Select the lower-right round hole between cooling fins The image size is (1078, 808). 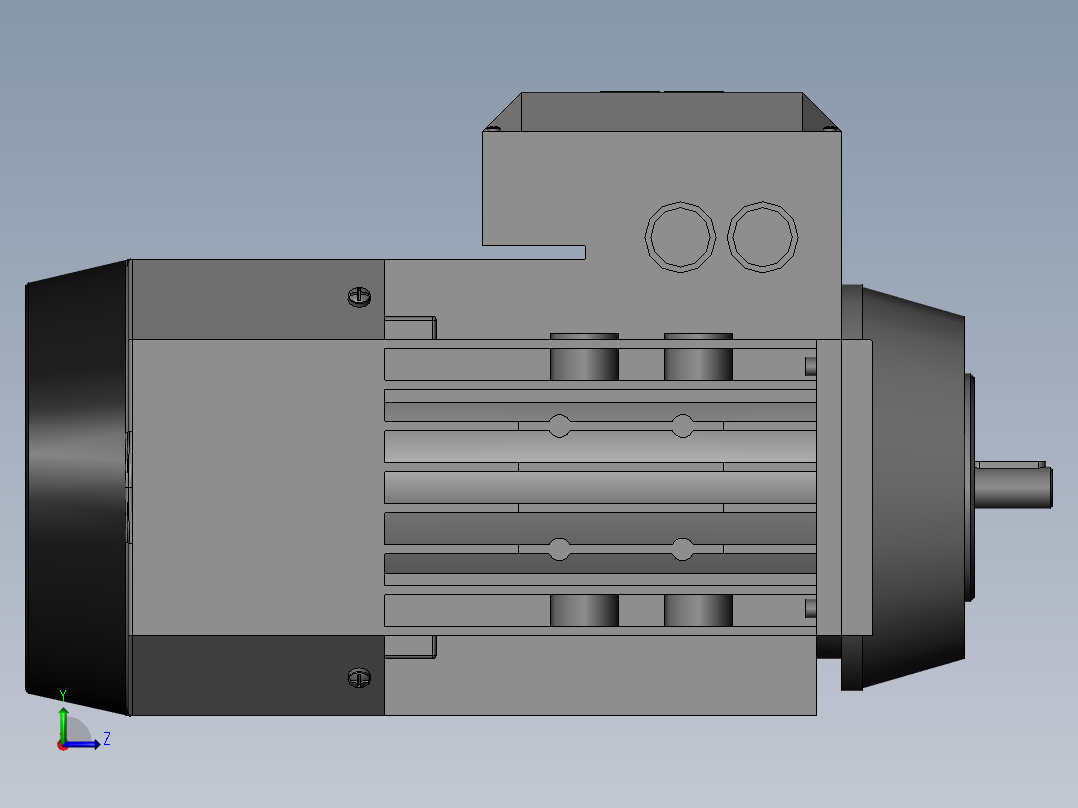click(x=682, y=549)
